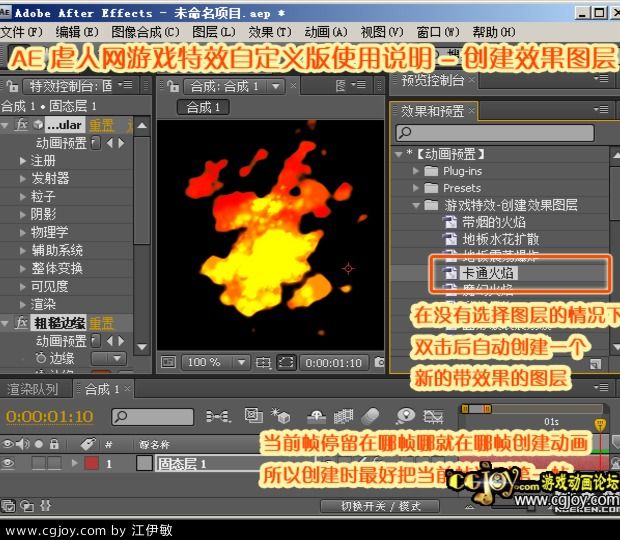Expand the 整体变换 property group
This screenshot has height=540, width=620.
23,268
